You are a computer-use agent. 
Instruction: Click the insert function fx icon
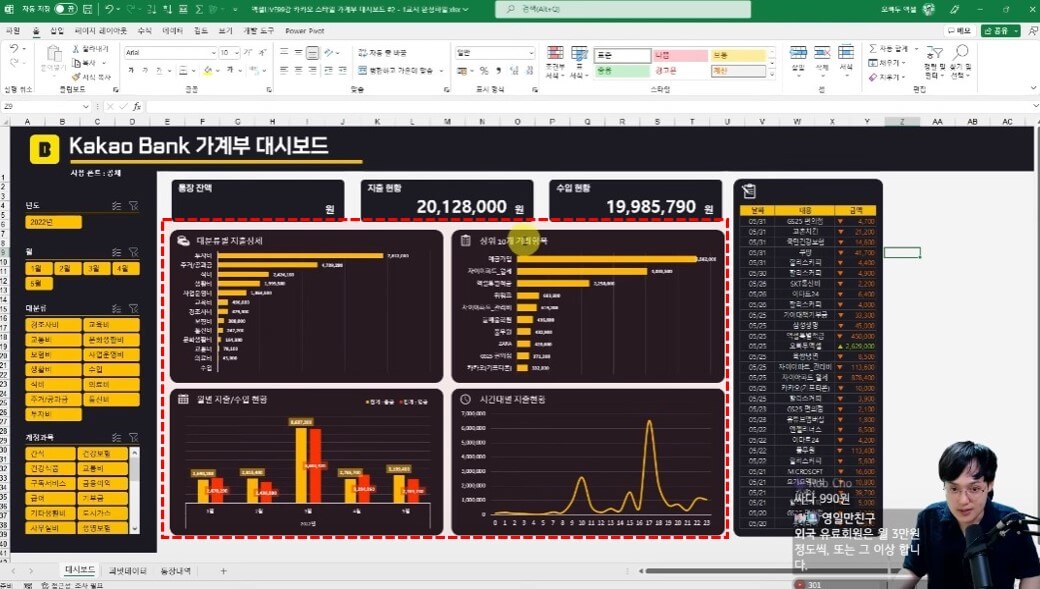coord(137,106)
